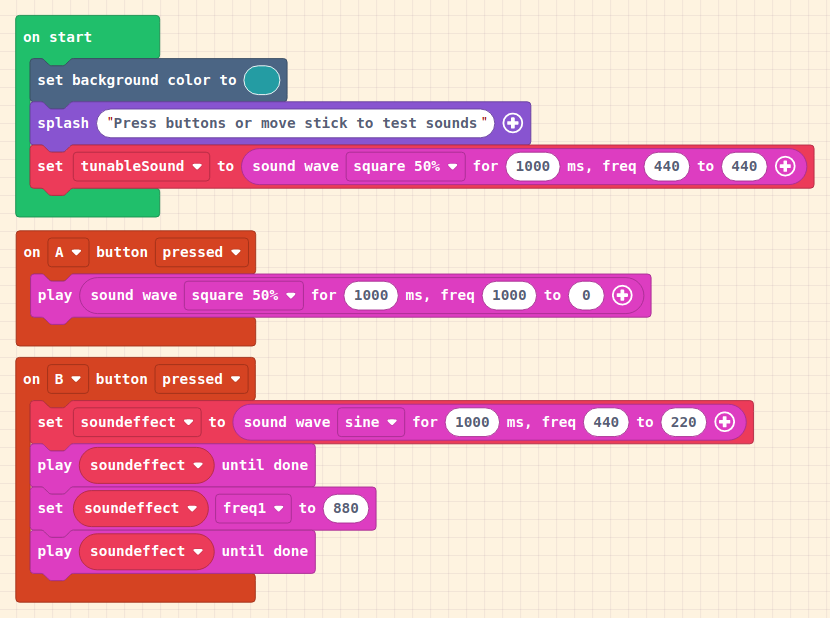This screenshot has width=830, height=618.
Task: Edit start freq 1000 in A button play block
Action: pyautogui.click(x=509, y=295)
